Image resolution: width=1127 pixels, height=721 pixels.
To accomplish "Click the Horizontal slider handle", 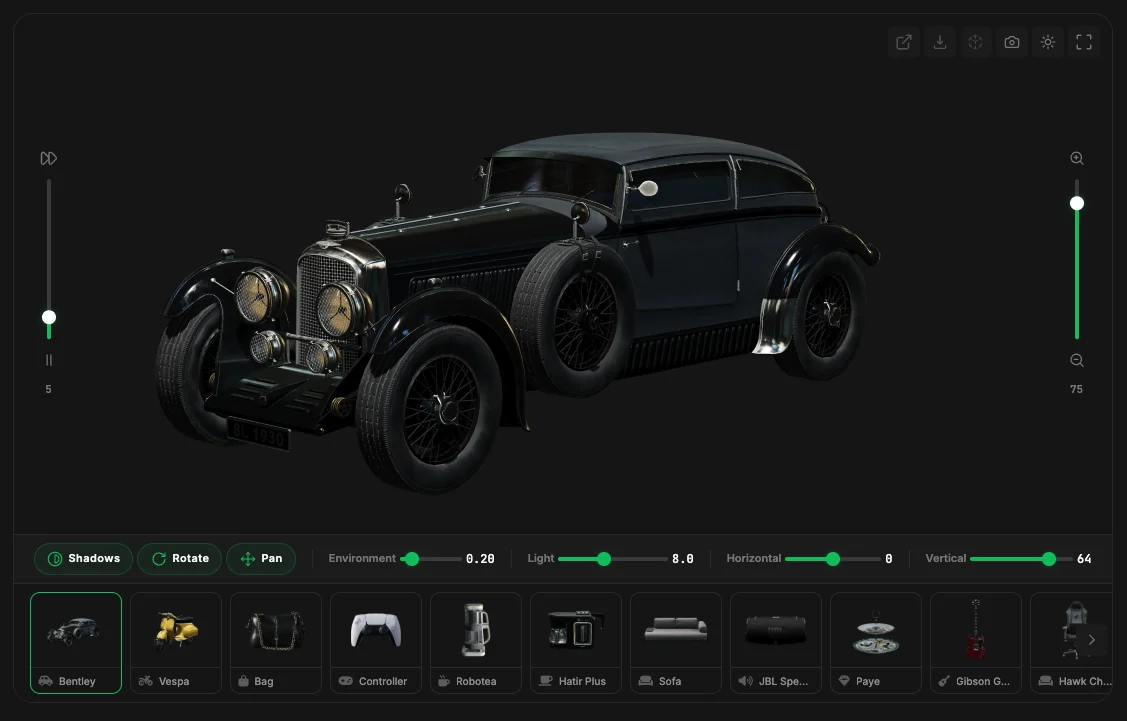I will point(832,559).
